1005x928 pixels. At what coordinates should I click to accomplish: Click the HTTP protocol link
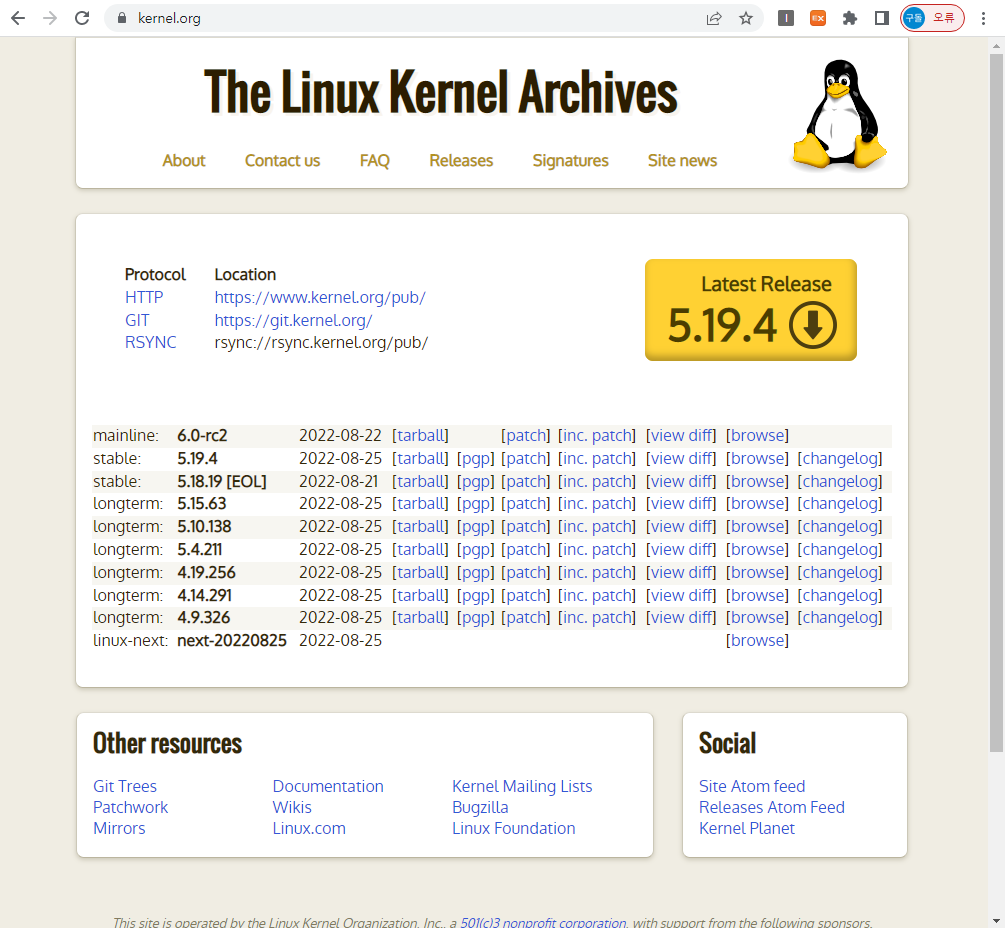[144, 297]
